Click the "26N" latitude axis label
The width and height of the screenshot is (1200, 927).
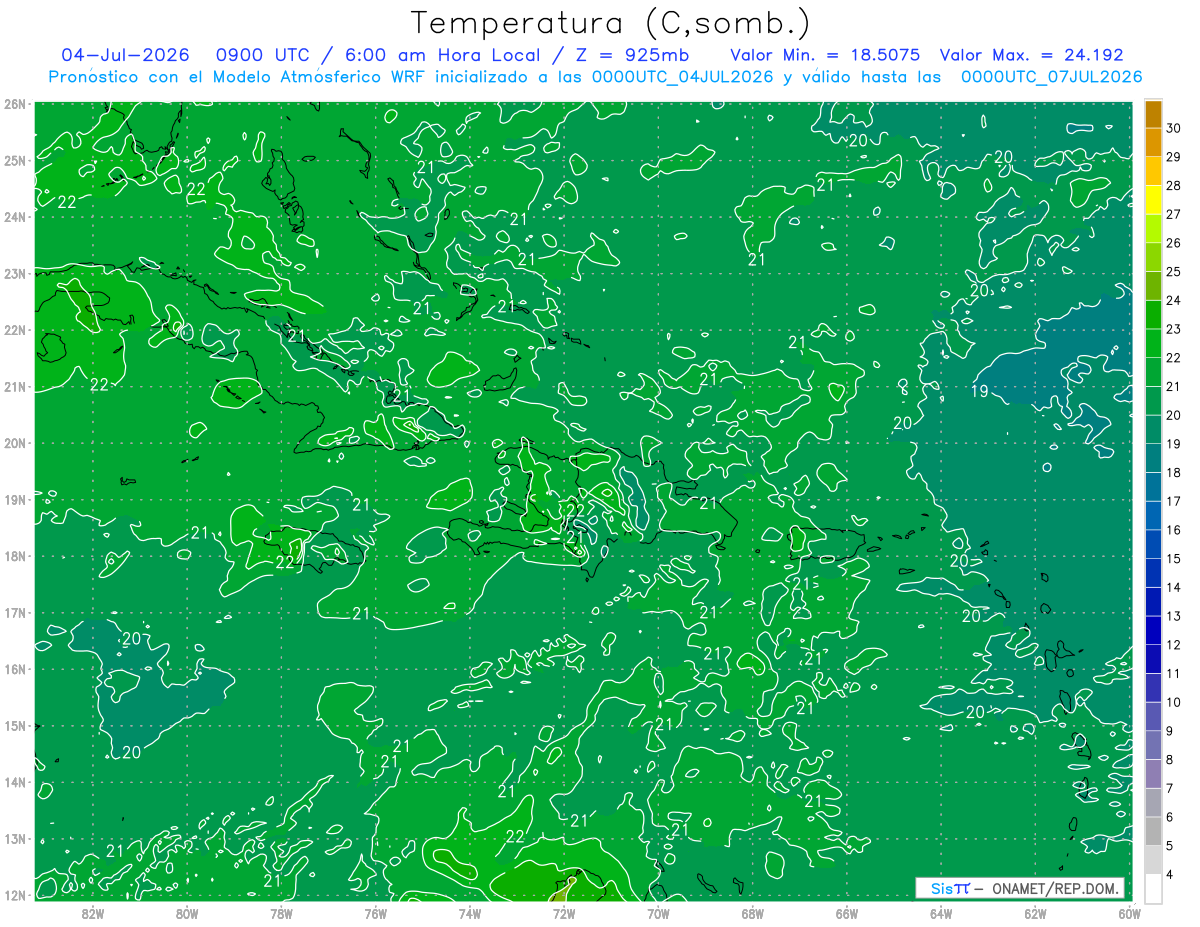click(14, 104)
